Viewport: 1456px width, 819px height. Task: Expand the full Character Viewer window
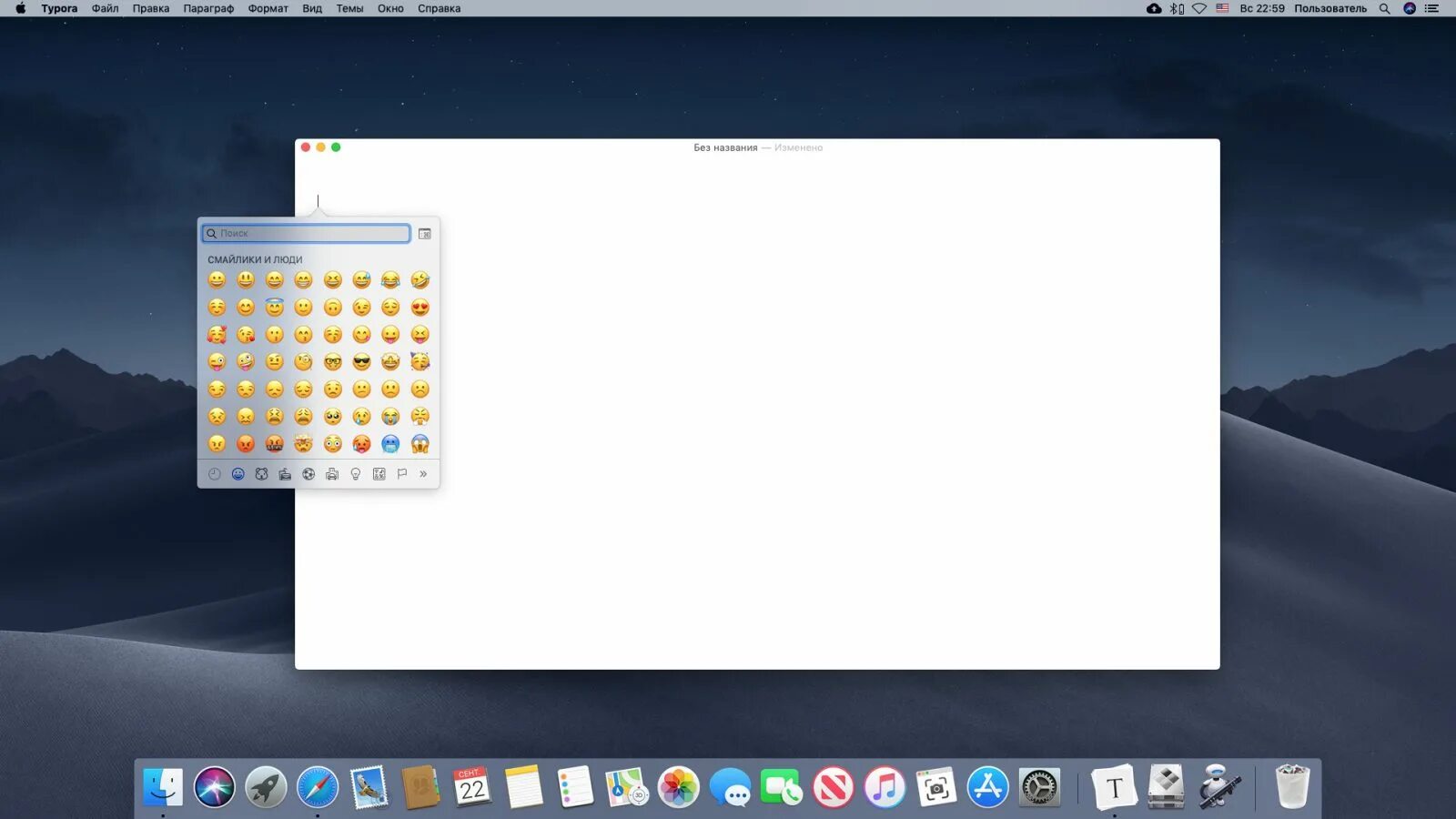[x=424, y=234]
